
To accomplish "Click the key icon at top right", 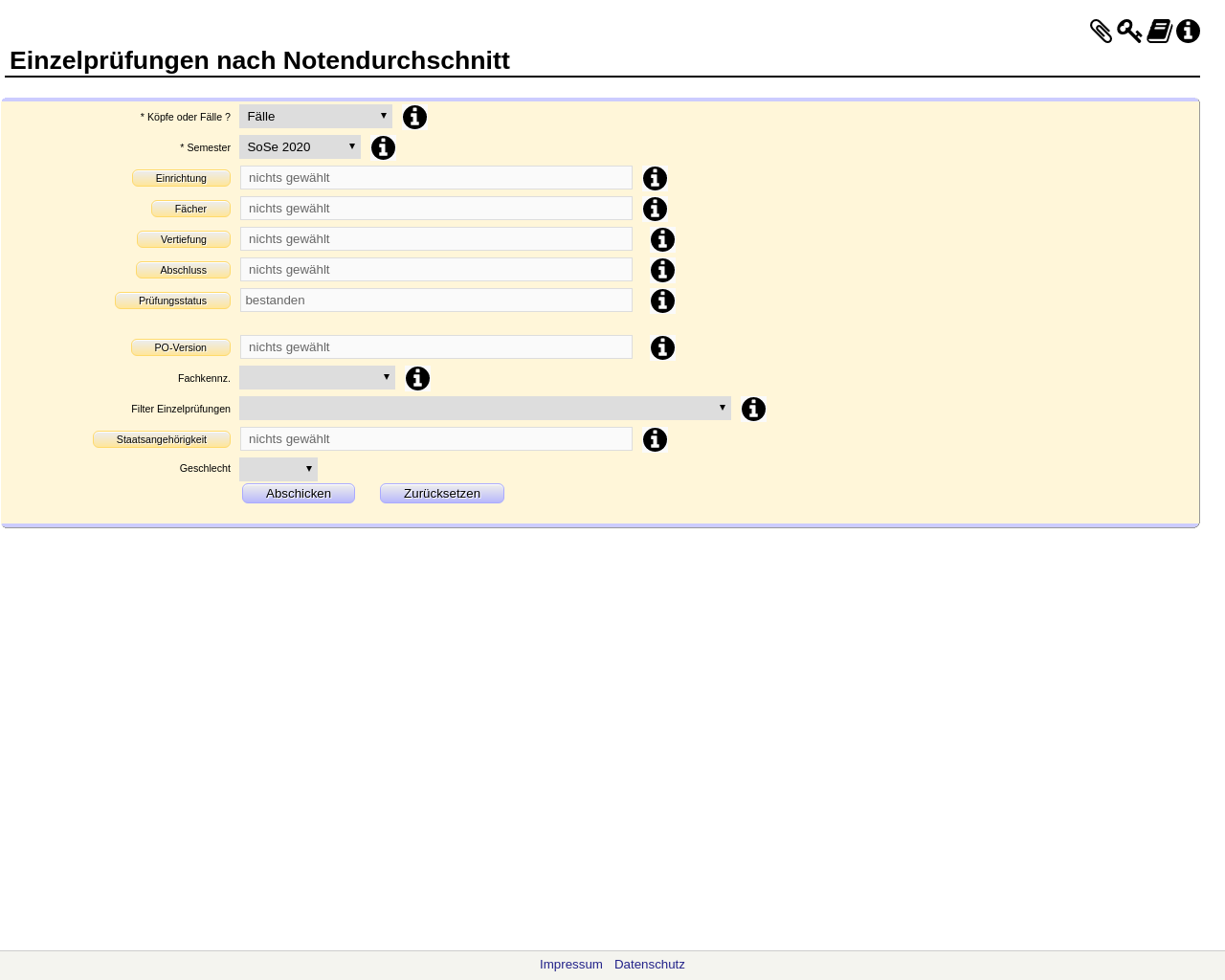I will (1129, 32).
